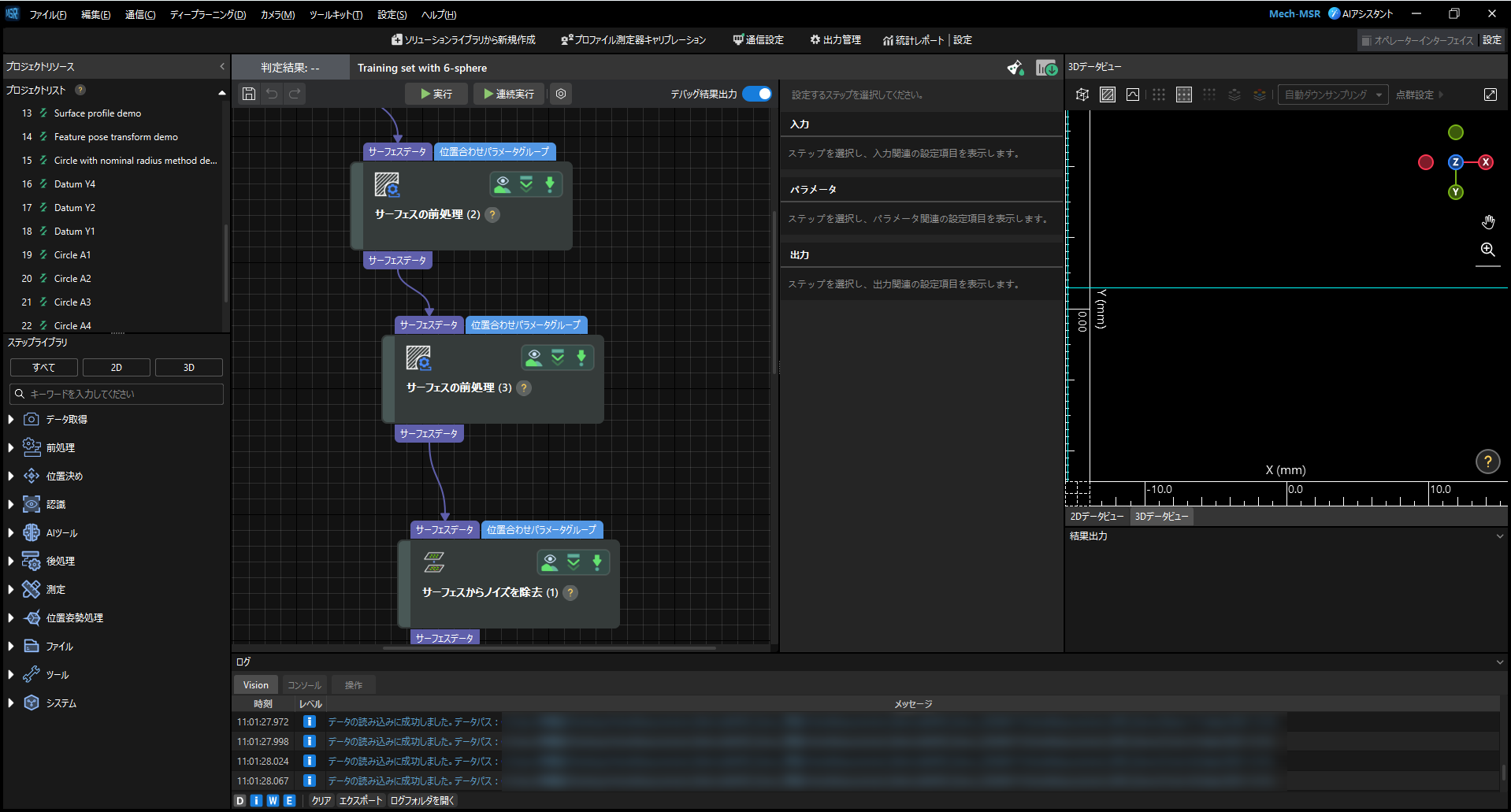Open help for サーフェスの前処理 (3) step
This screenshot has height=812, width=1511.
click(x=524, y=387)
